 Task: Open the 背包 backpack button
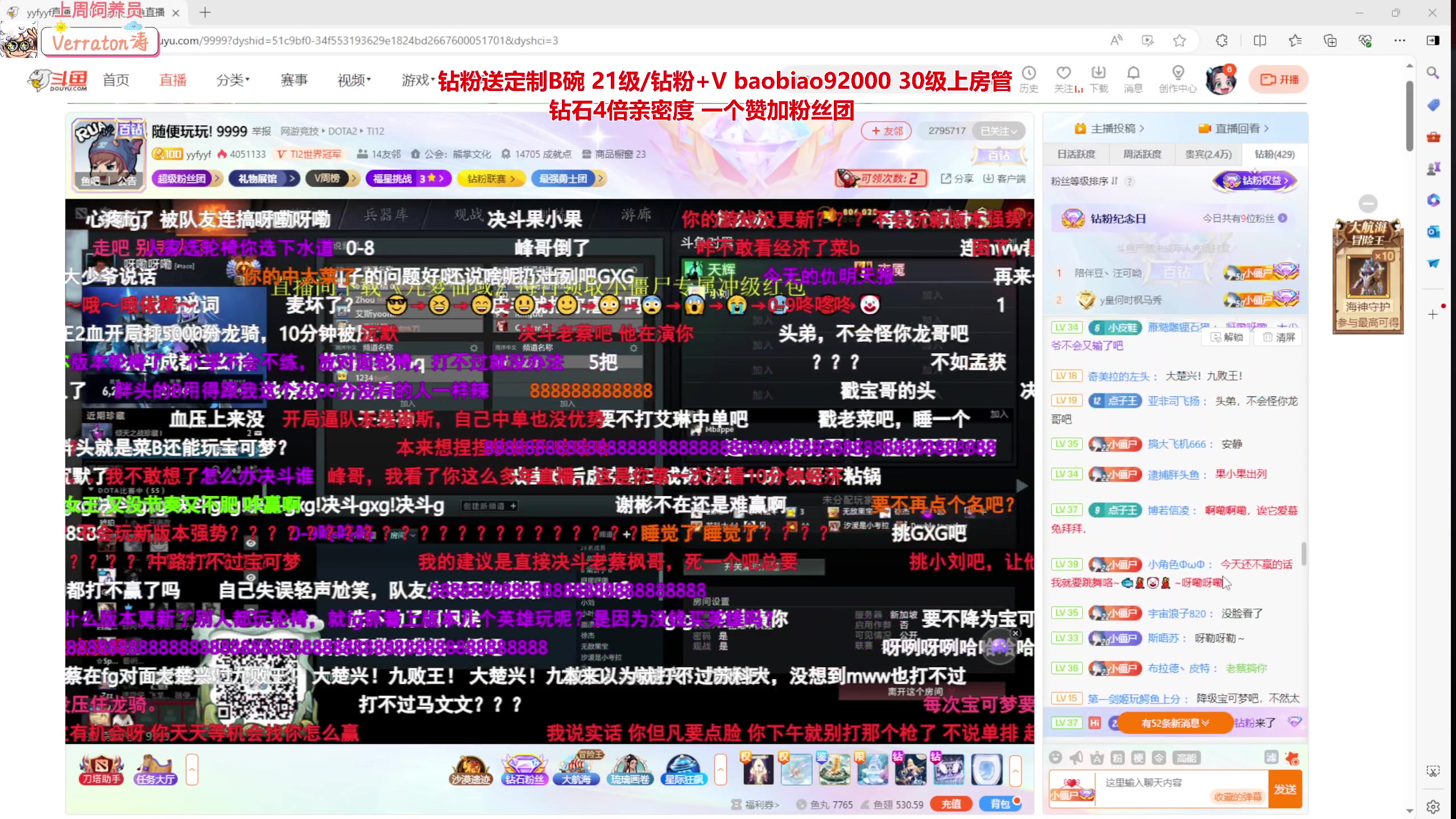coord(1000,804)
